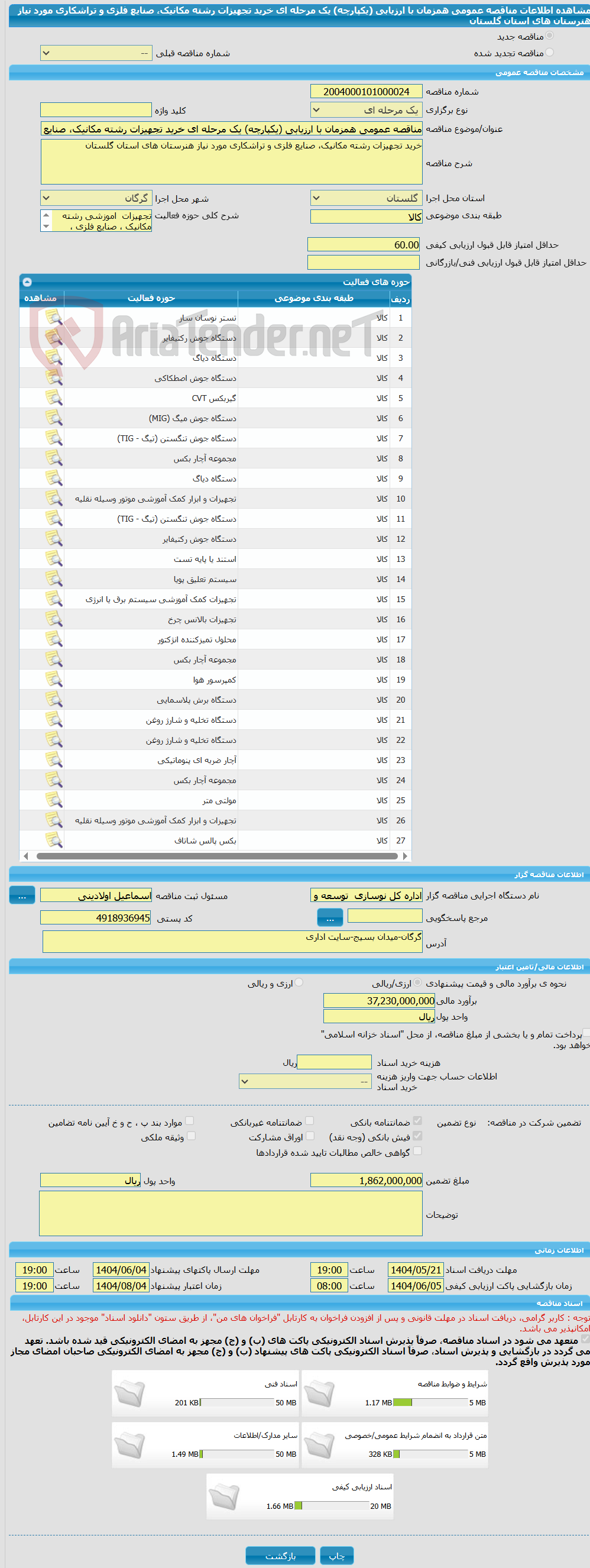View icon for row 27 بکس پلس شاتاف
The height and width of the screenshot is (1568, 590).
[x=54, y=839]
